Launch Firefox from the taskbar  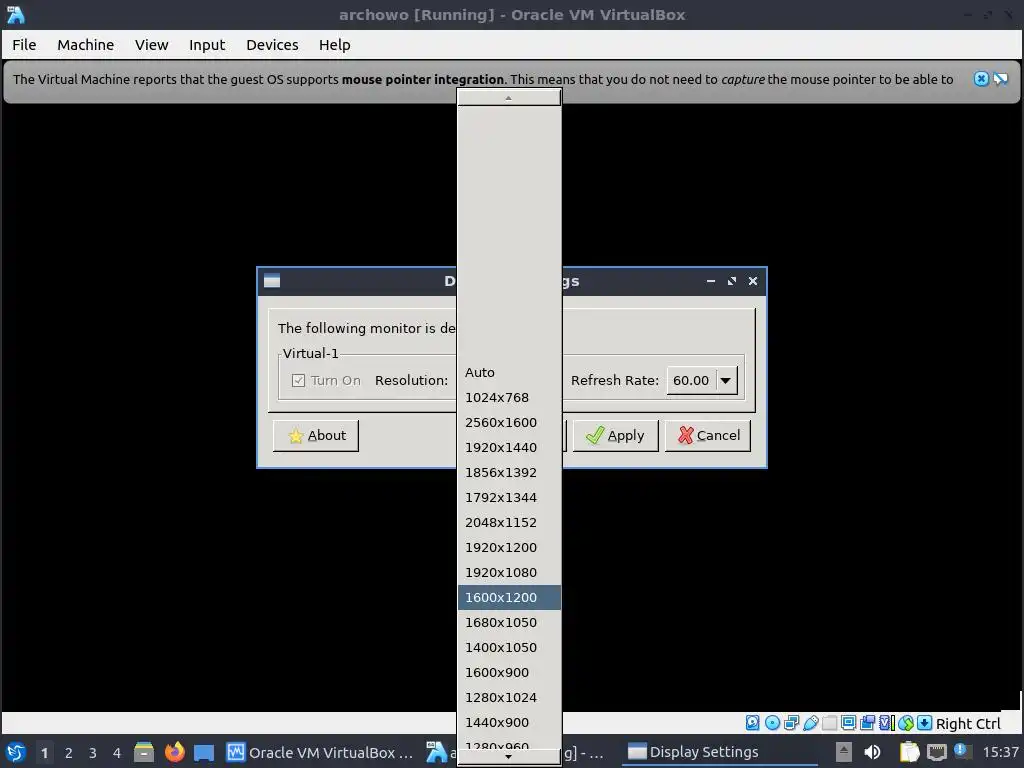[x=174, y=752]
